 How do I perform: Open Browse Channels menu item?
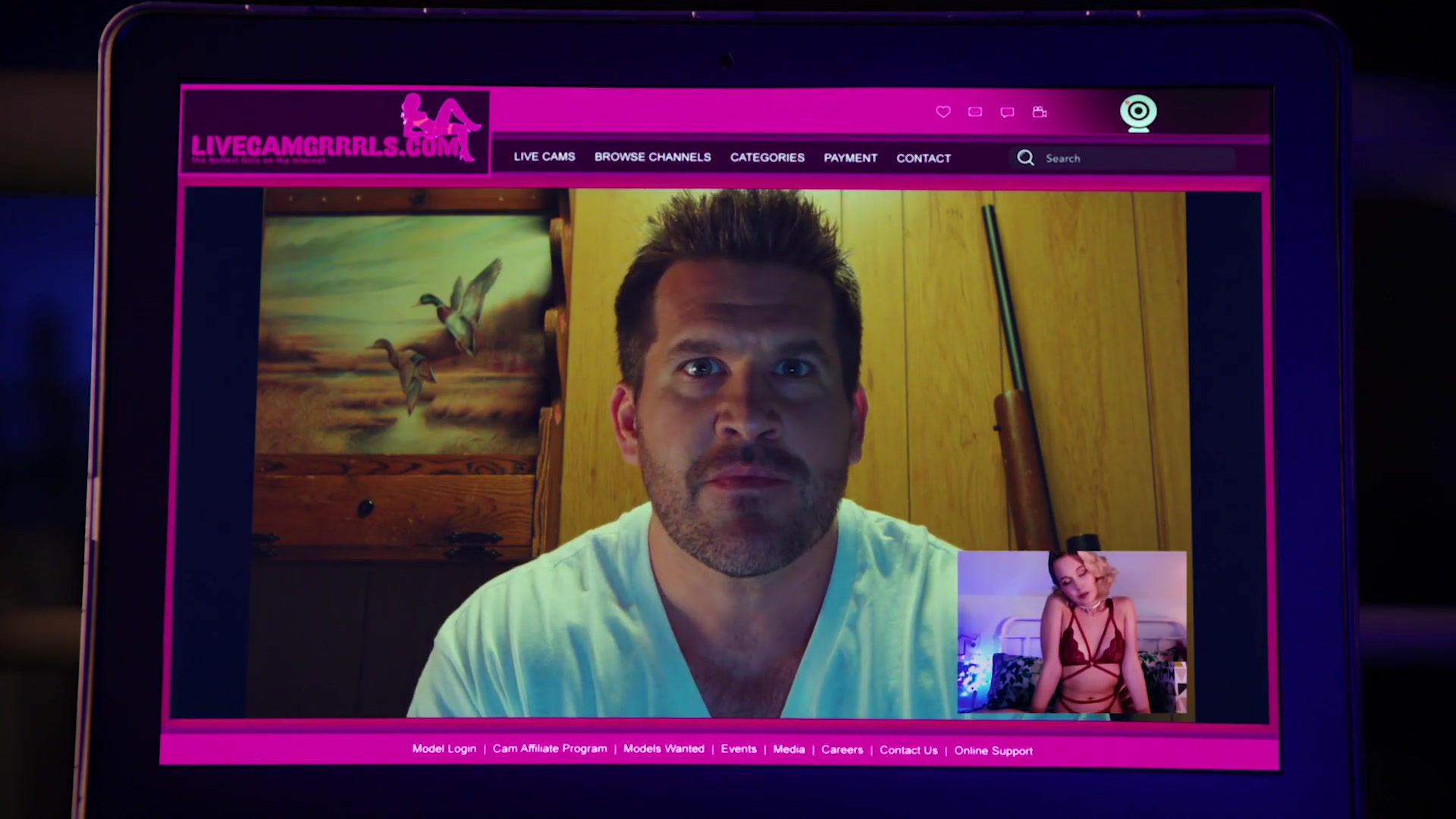tap(652, 157)
